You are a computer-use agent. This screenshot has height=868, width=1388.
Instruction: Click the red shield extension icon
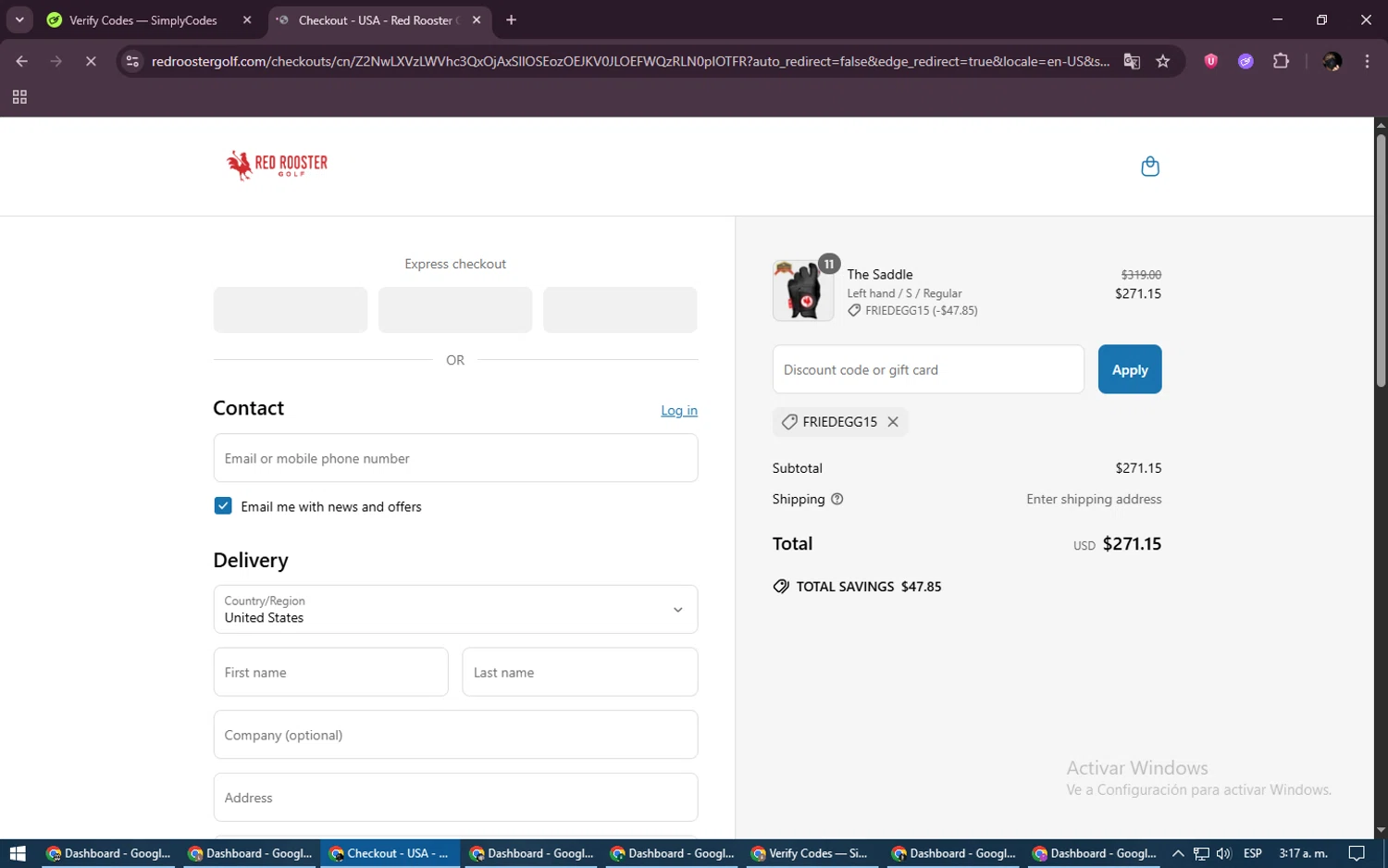pyautogui.click(x=1210, y=61)
